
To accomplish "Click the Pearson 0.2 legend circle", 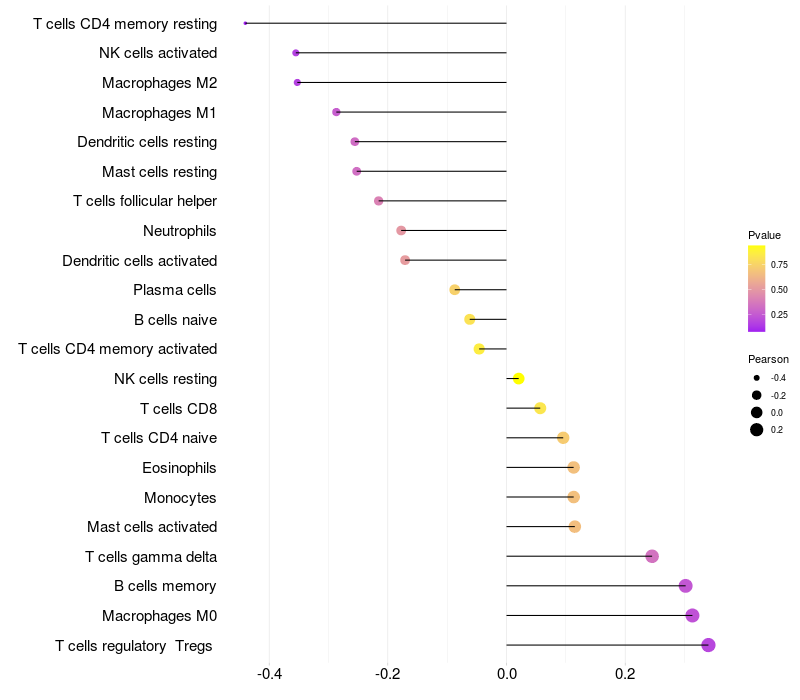I will click(757, 430).
